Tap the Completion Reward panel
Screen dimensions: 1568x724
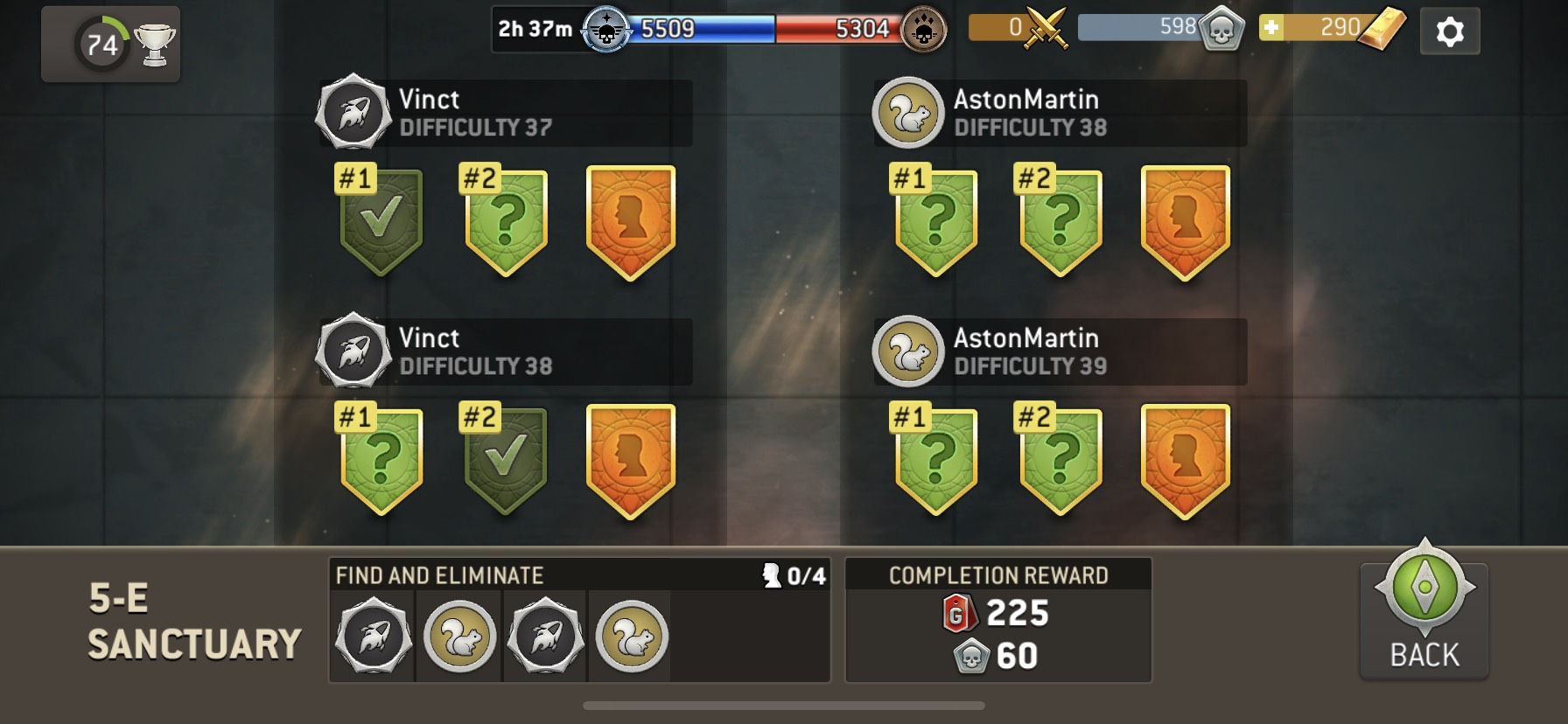click(x=998, y=620)
